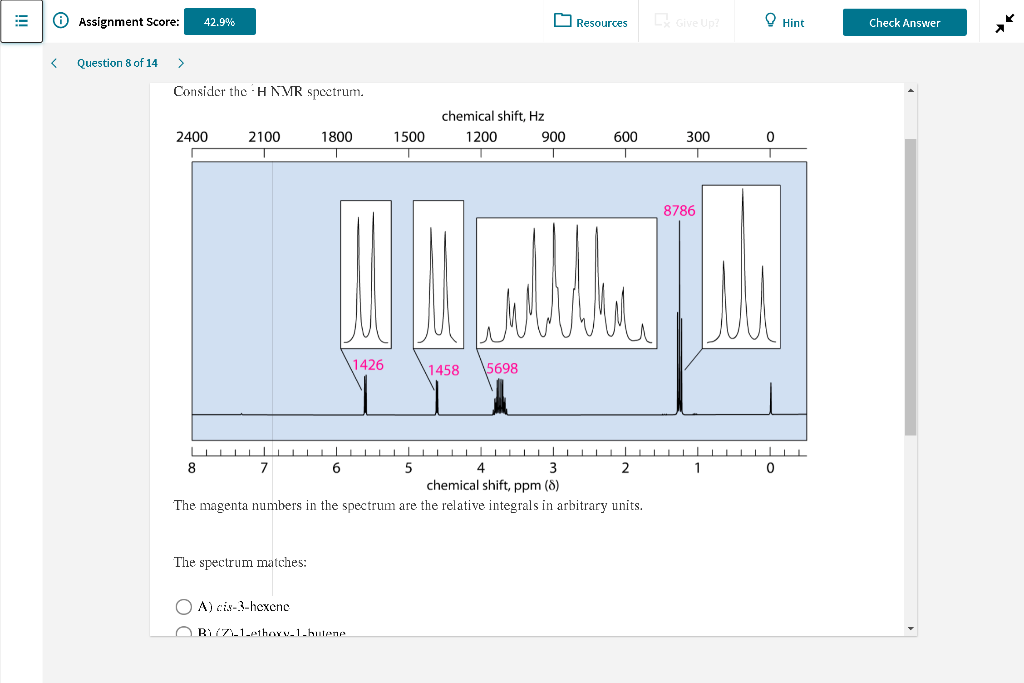This screenshot has width=1024, height=683.
Task: Go to the previous question chevron
Action: coord(54,62)
